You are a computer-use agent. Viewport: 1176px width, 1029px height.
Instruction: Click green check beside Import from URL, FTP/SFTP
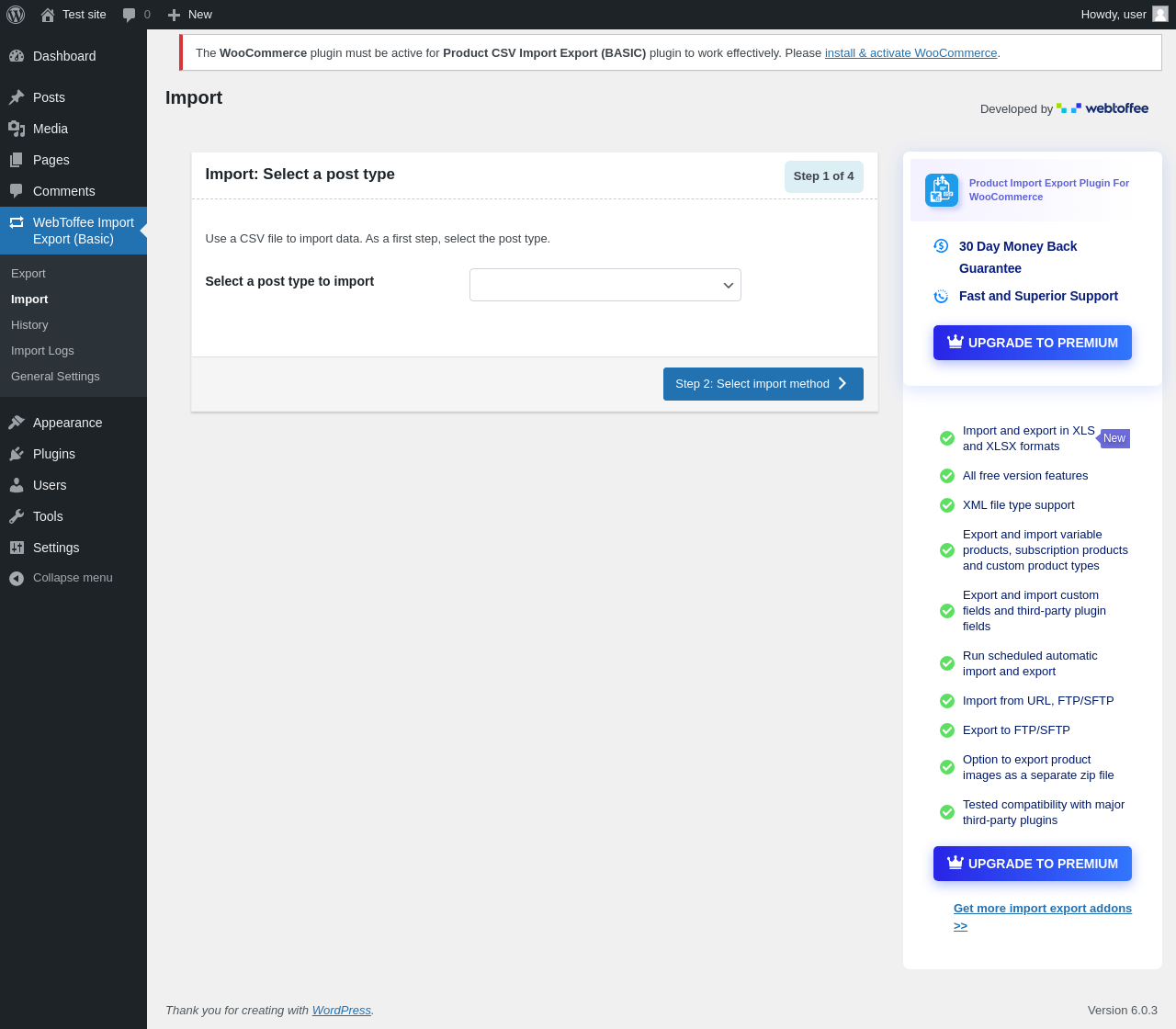tap(947, 701)
